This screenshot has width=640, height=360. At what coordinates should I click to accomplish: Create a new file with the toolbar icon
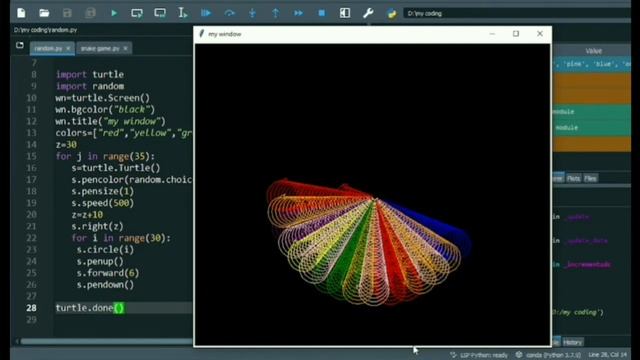[21, 13]
